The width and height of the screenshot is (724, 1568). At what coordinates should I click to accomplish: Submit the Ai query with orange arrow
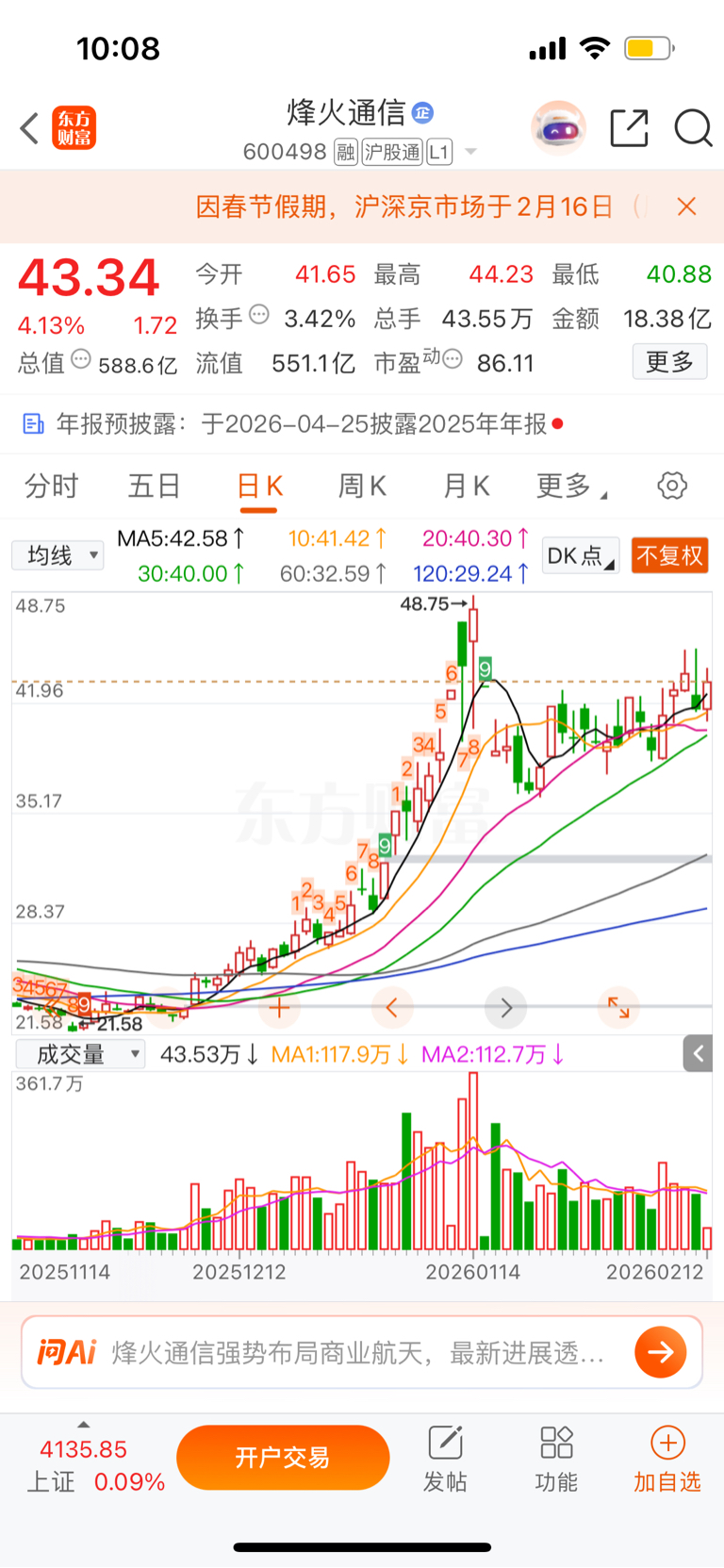pyautogui.click(x=661, y=1353)
